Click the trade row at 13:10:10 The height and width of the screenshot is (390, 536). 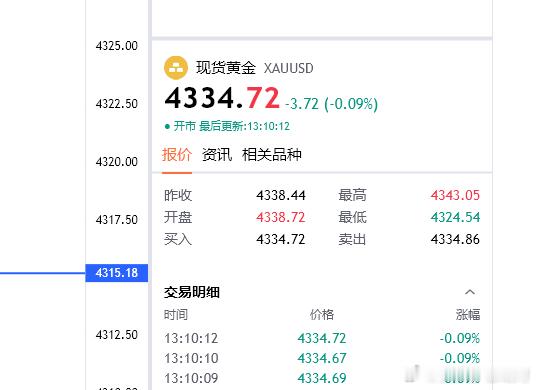tap(322, 358)
